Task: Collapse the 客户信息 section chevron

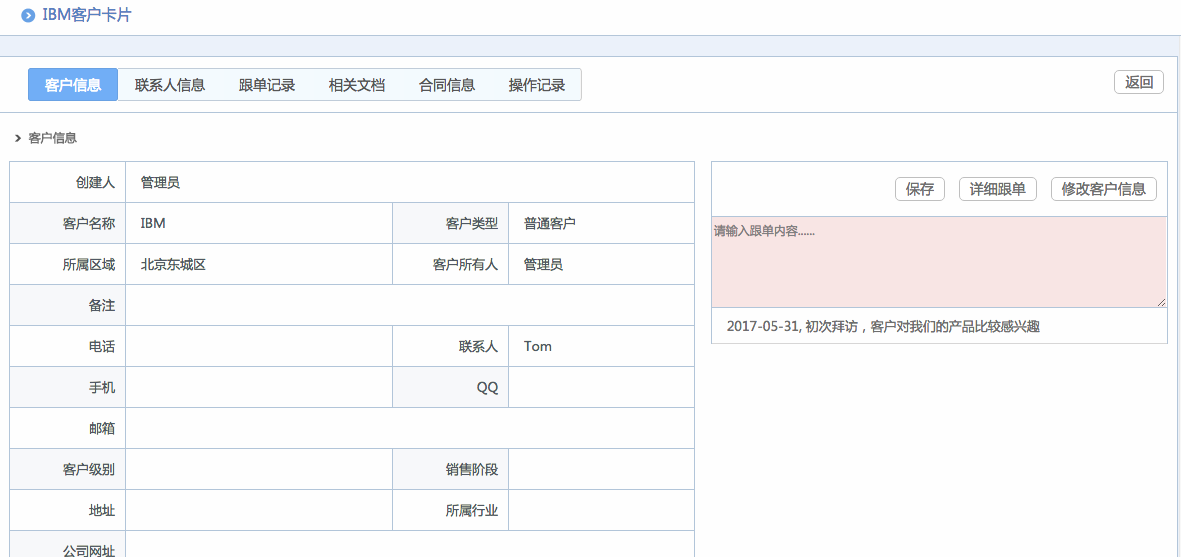Action: point(18,138)
